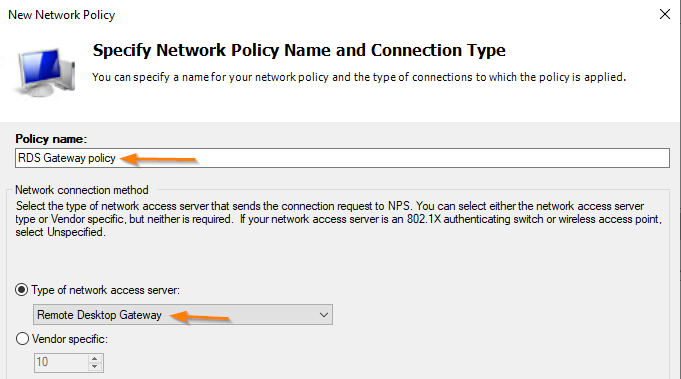Select the Type of network access server radio button
The image size is (681, 379).
(22, 290)
